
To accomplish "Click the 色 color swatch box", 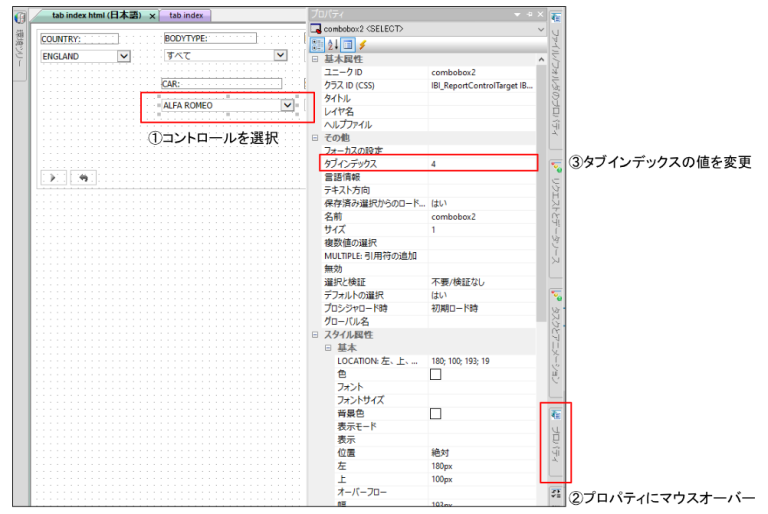I will 435,374.
